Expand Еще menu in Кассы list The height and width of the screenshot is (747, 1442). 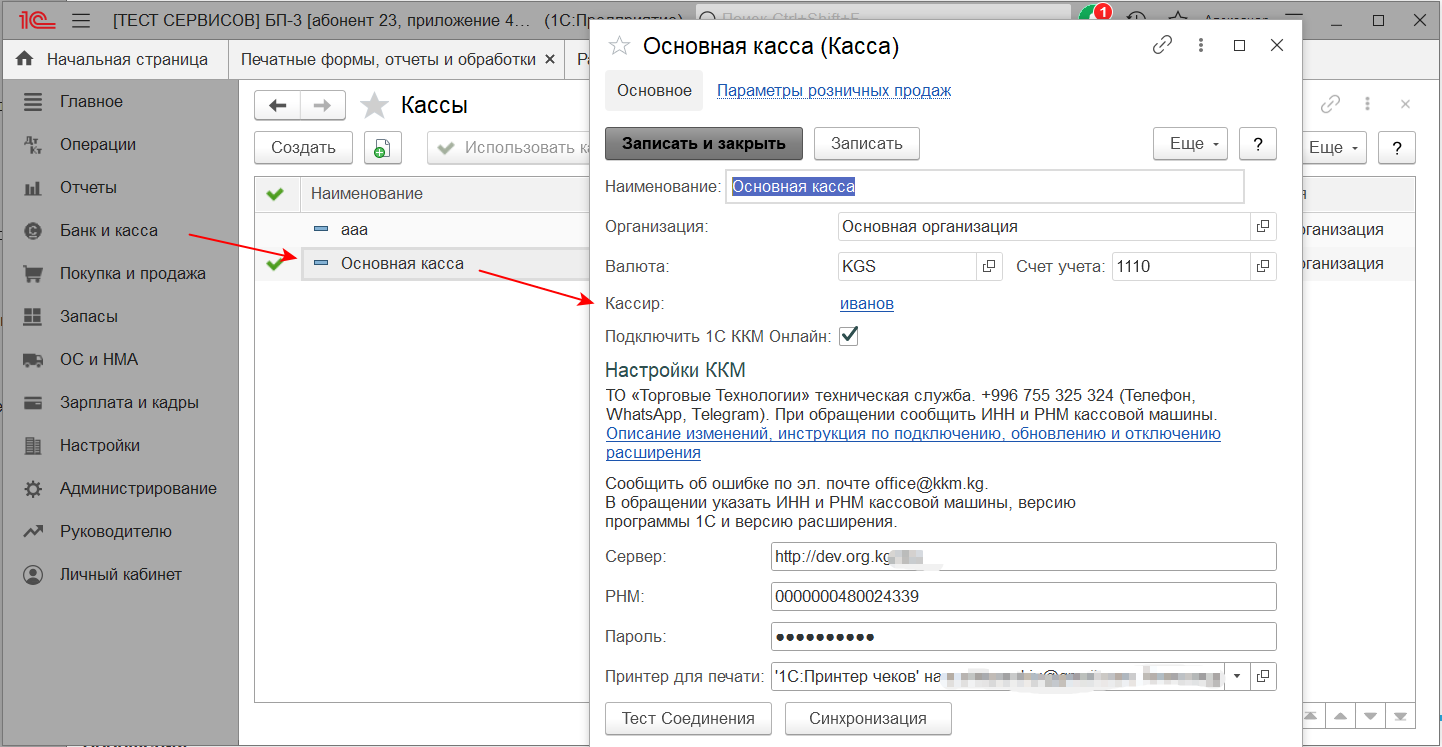(1335, 148)
